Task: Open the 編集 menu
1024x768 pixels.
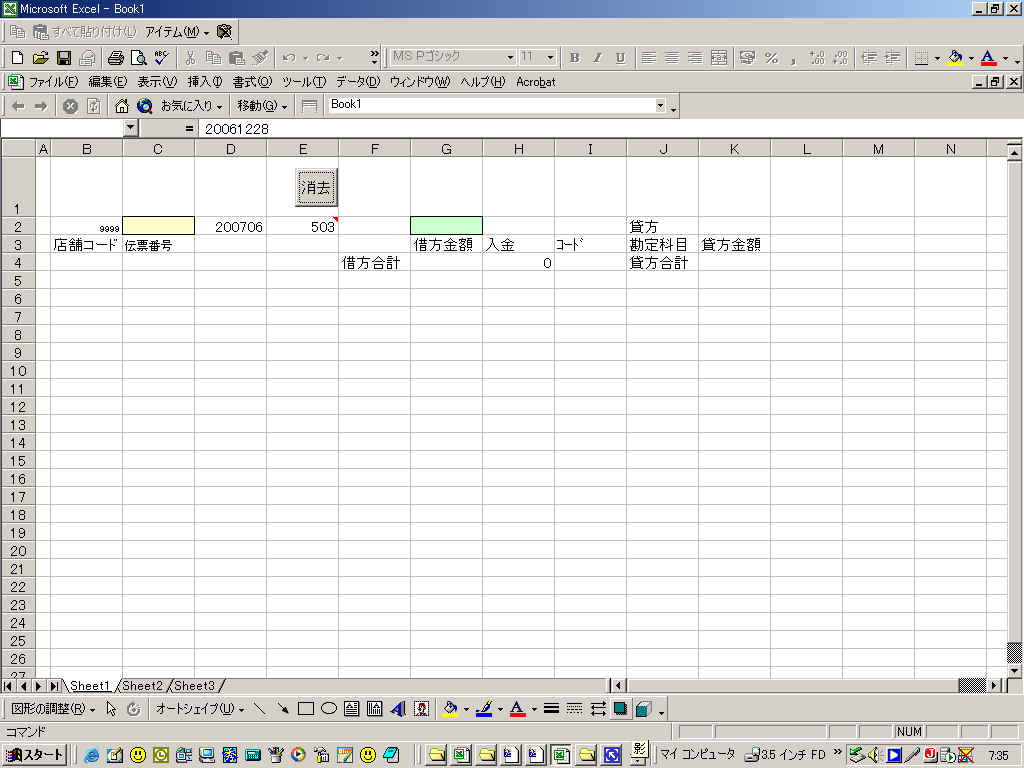Action: (107, 82)
